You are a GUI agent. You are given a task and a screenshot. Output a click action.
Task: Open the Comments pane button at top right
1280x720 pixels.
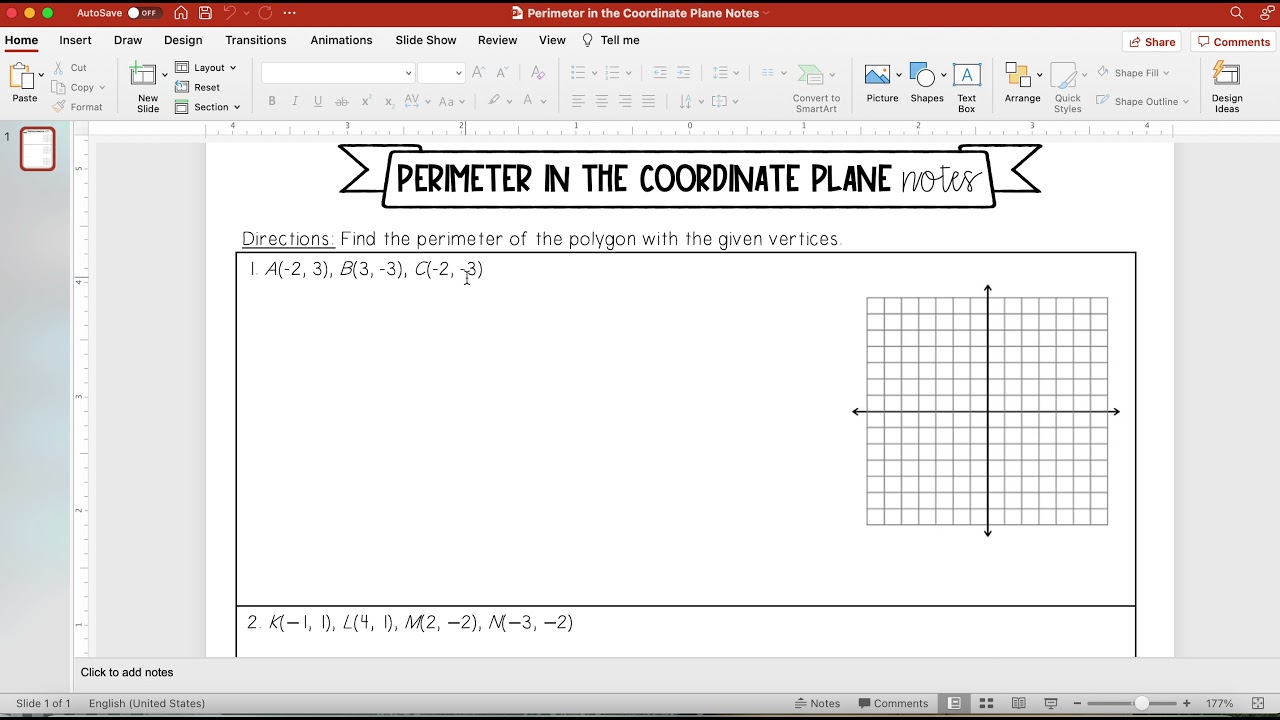click(x=1233, y=42)
